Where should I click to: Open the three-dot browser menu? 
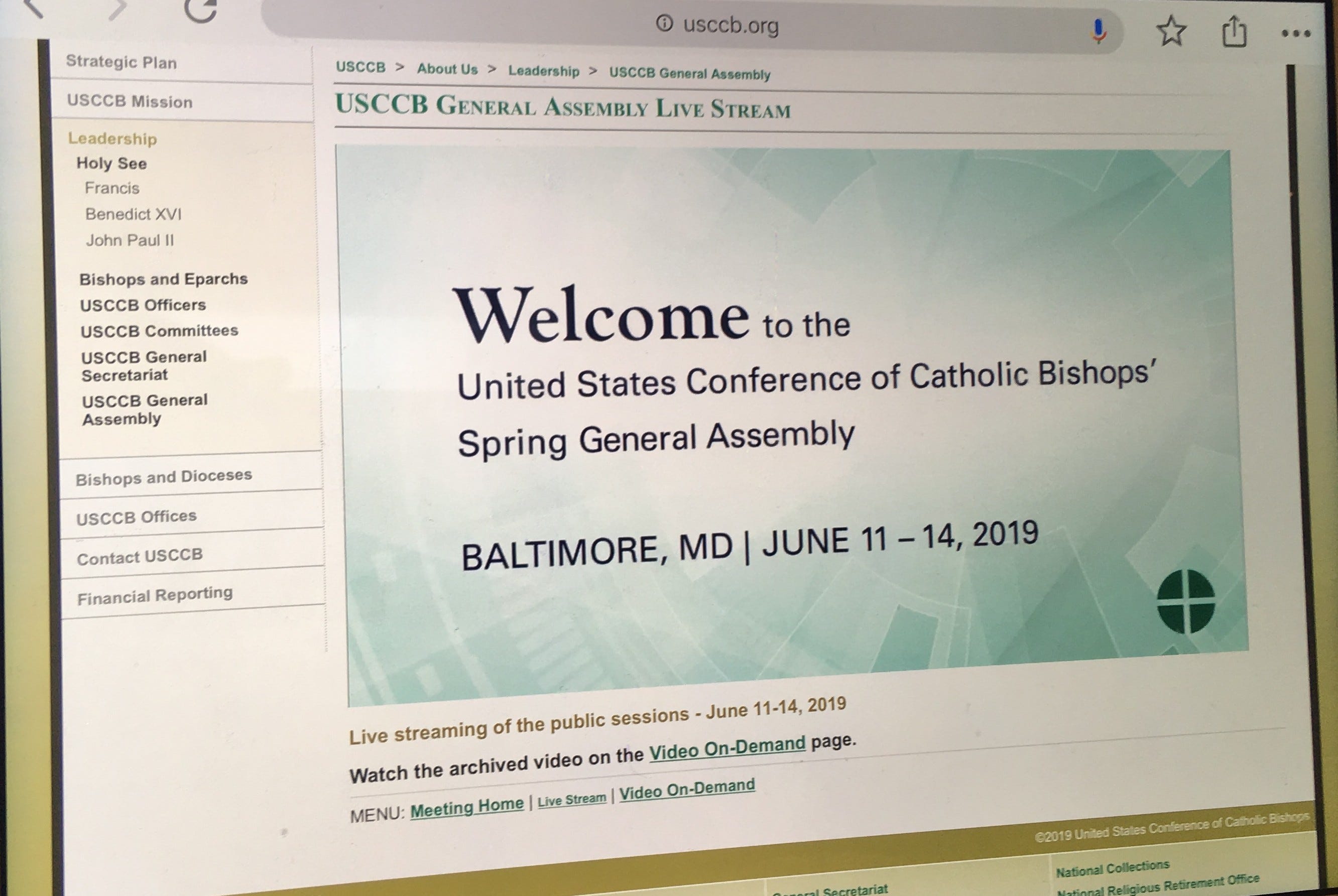[1296, 34]
